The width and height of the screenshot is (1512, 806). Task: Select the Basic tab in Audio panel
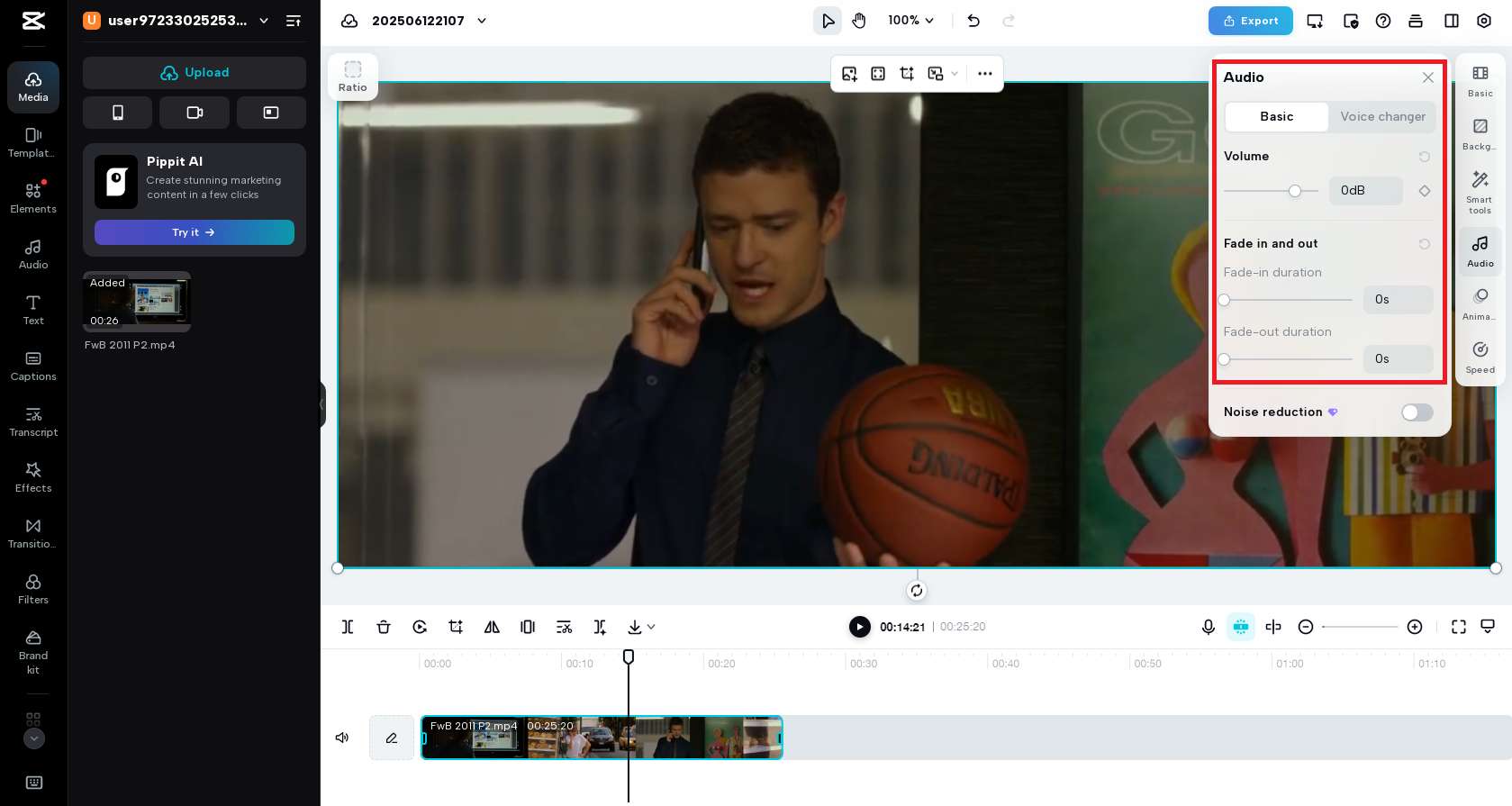pos(1277,117)
